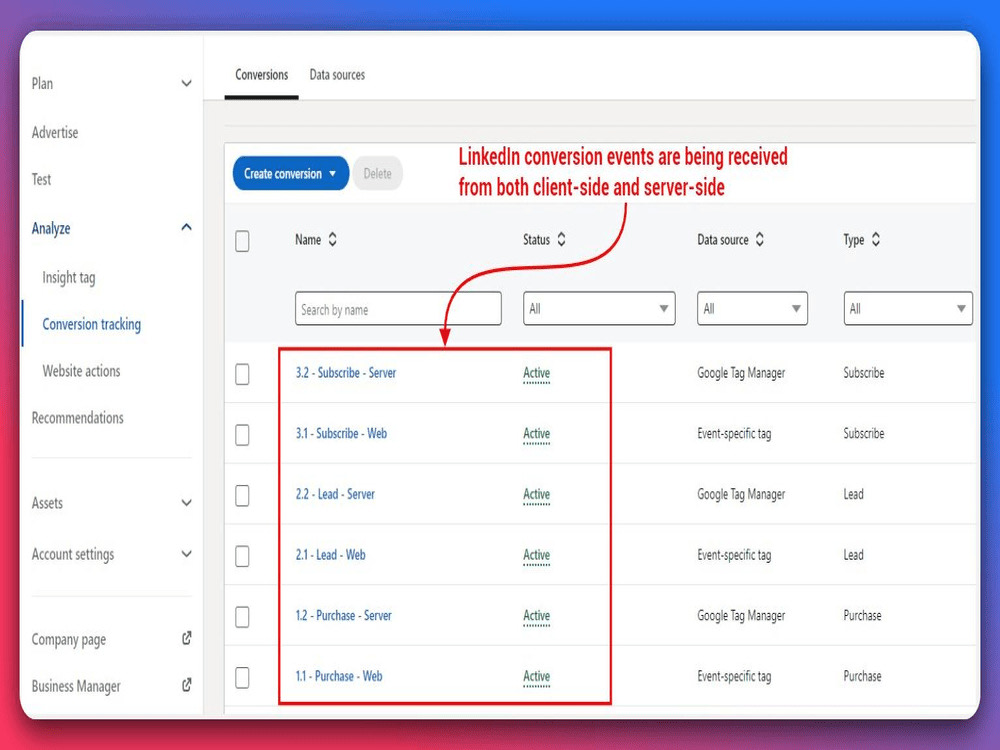
Task: Click the Delete button
Action: tap(378, 173)
